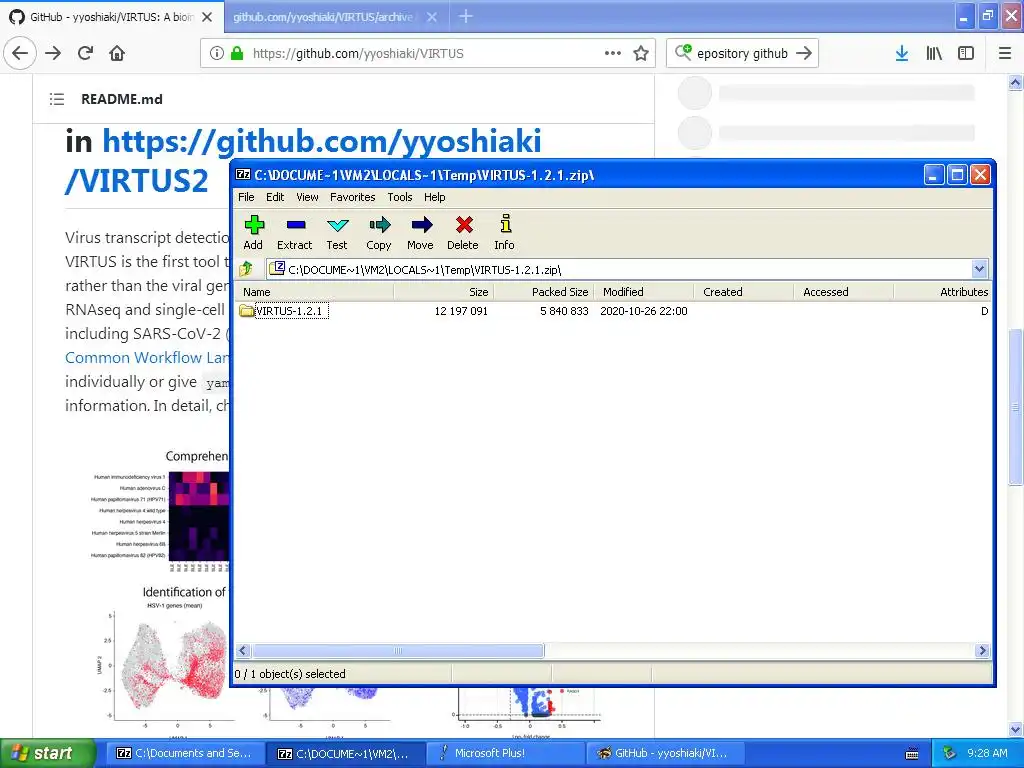Close the GitHub VIRTUS tab
This screenshot has height=768, width=1024.
(x=207, y=17)
